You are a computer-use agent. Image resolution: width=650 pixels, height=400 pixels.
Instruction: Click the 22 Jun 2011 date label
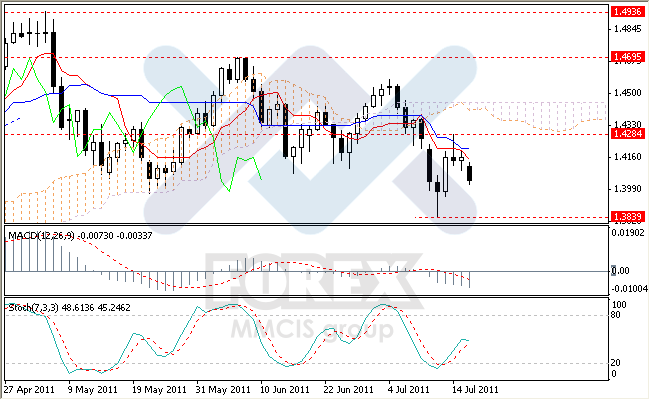point(349,390)
